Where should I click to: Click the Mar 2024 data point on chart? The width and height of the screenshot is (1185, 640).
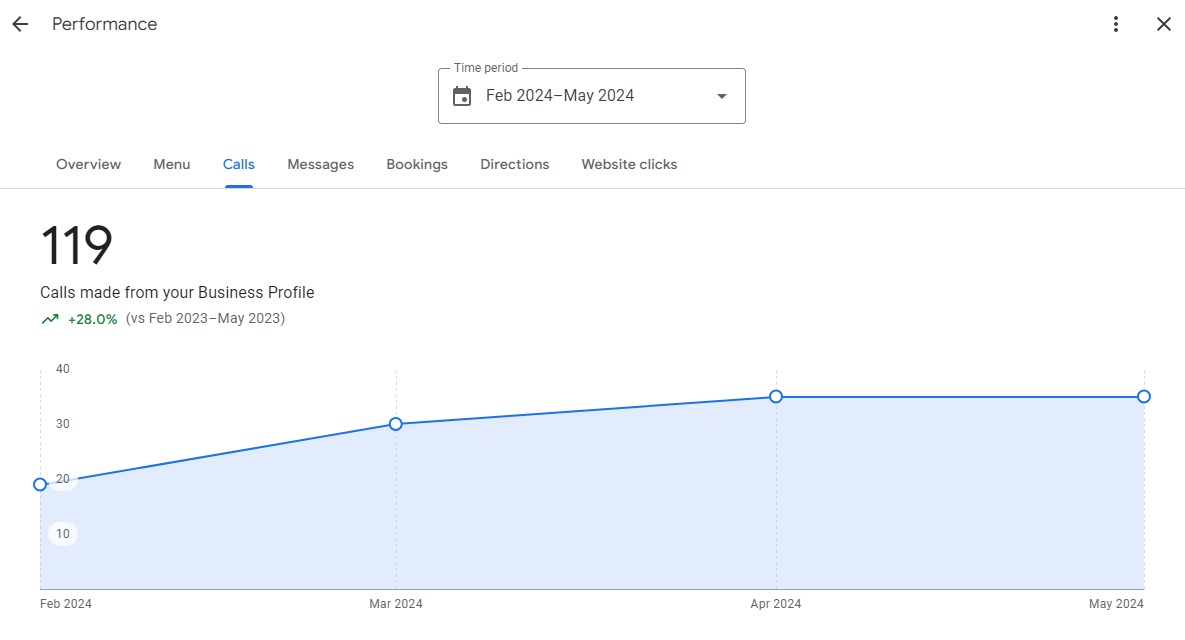(x=396, y=424)
